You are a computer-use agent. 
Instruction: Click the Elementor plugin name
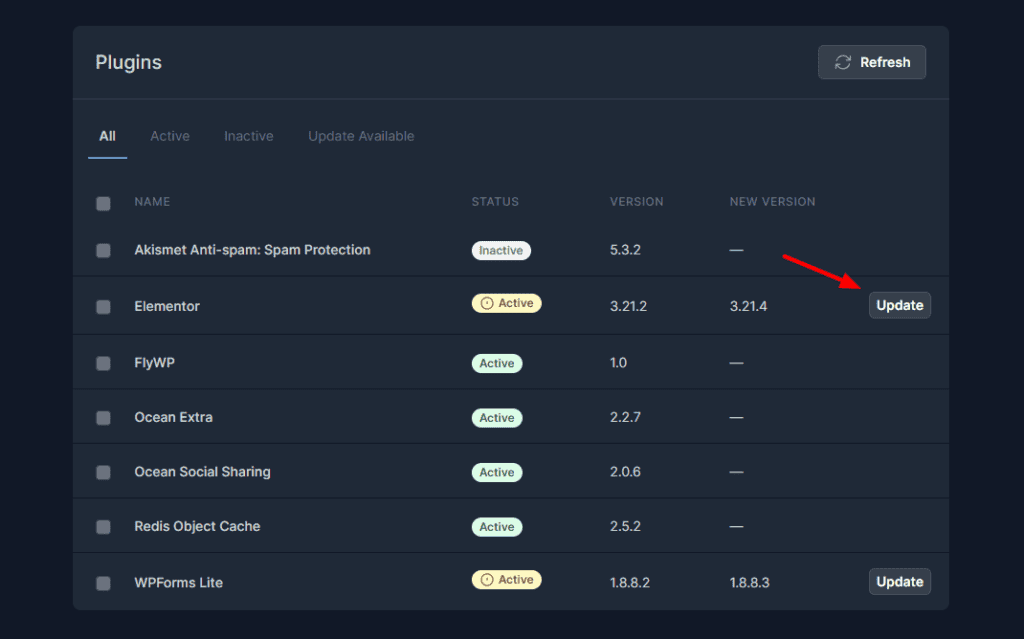tap(167, 306)
